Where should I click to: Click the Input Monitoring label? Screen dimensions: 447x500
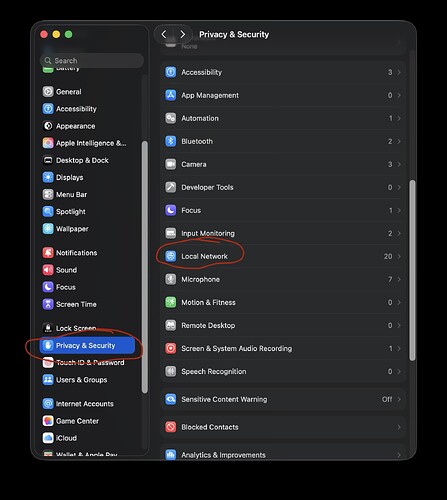[x=208, y=233]
